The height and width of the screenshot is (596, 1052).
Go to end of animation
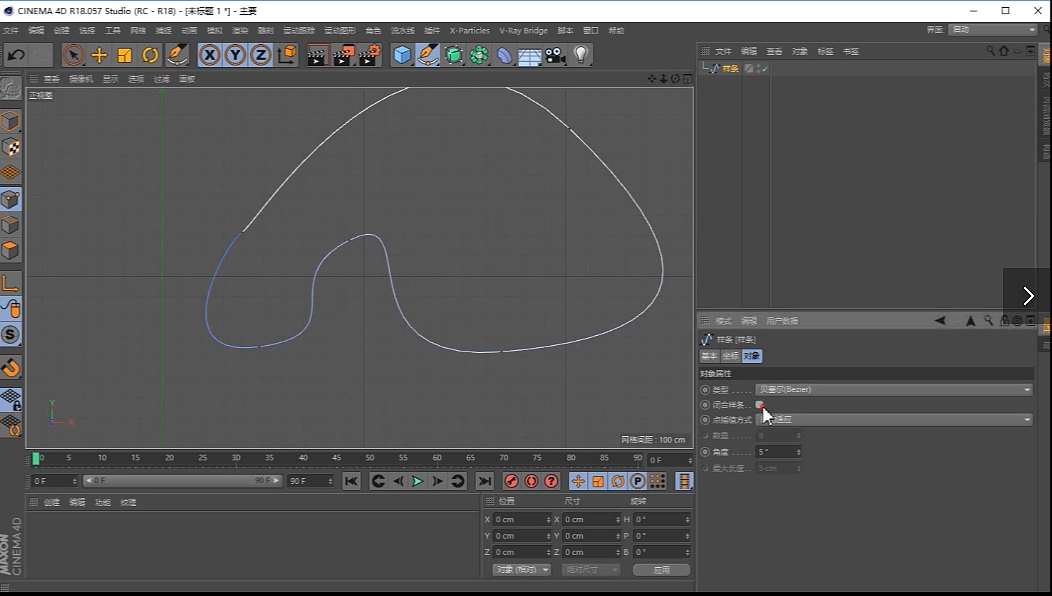coord(484,481)
